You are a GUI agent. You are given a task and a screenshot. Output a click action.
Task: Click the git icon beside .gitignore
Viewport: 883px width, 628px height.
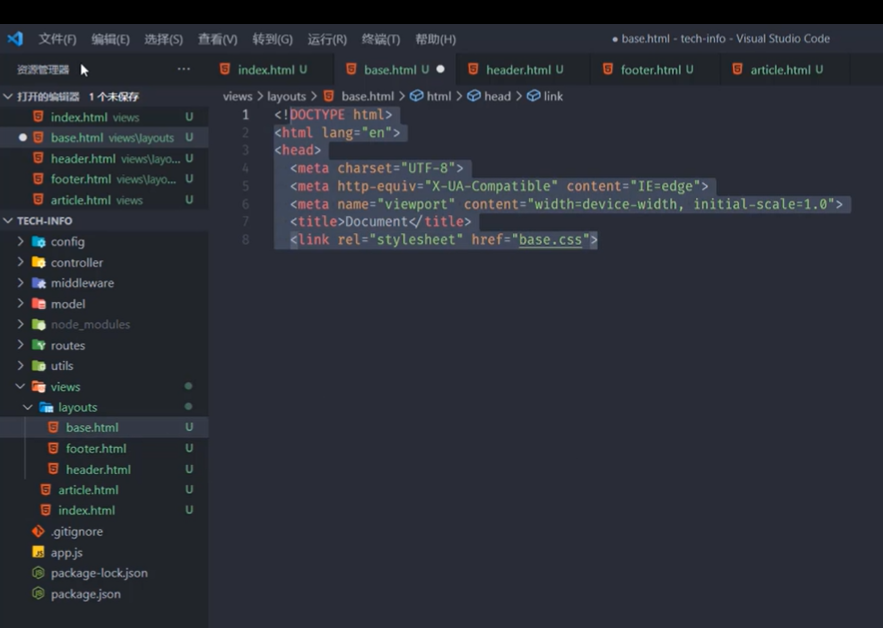click(x=38, y=531)
